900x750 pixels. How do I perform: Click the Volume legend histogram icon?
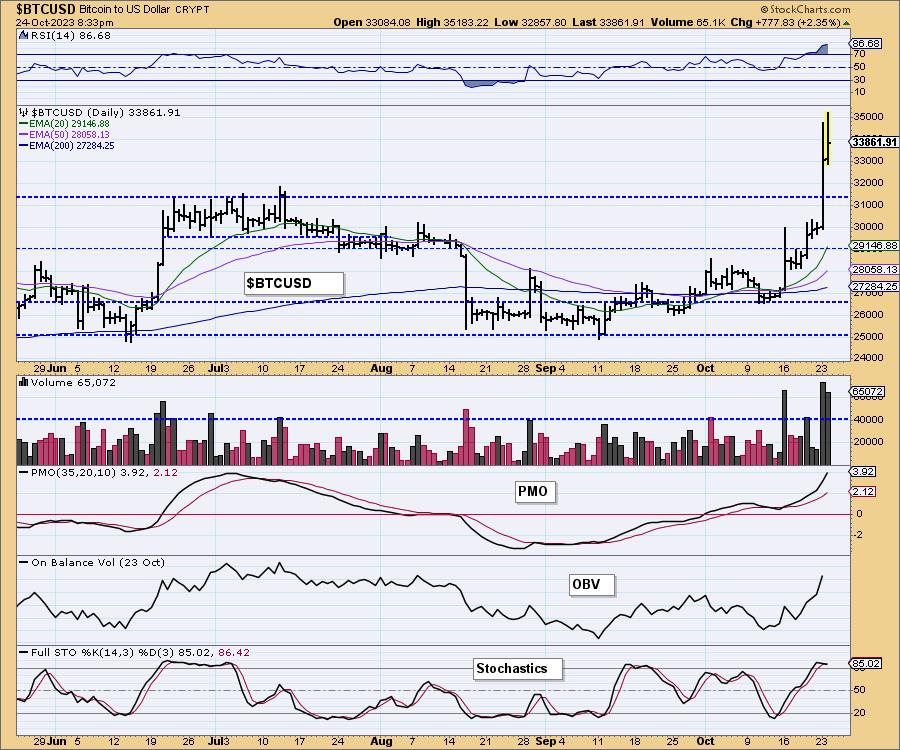coord(24,382)
